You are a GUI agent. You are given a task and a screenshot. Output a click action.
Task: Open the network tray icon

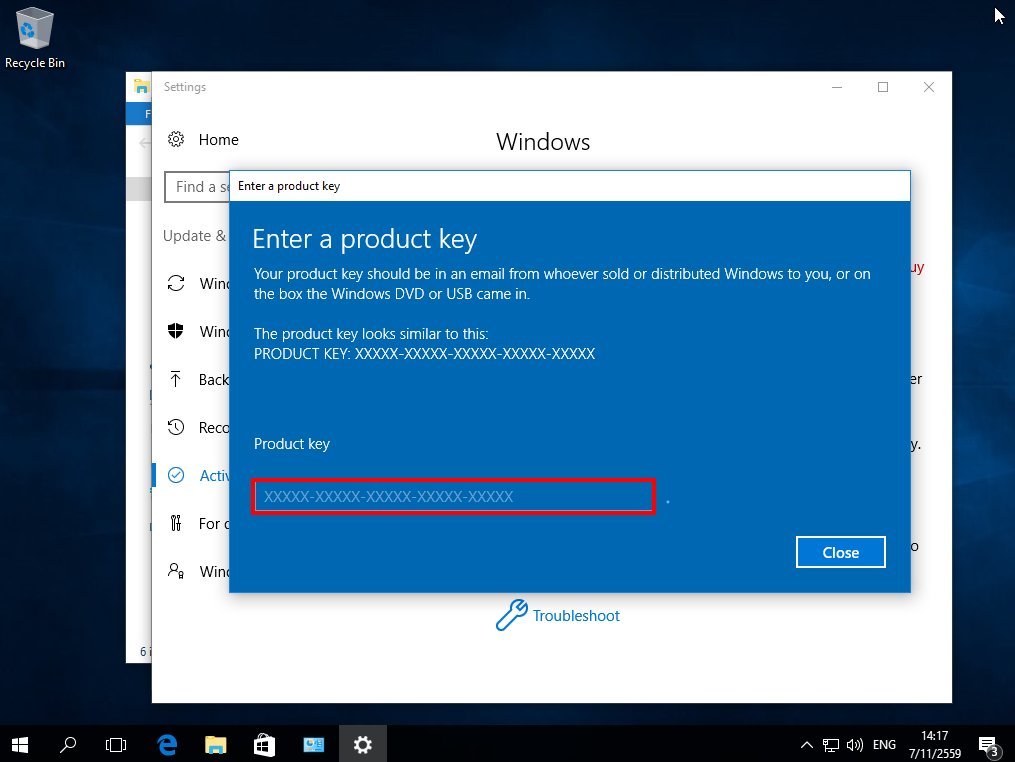[x=831, y=745]
